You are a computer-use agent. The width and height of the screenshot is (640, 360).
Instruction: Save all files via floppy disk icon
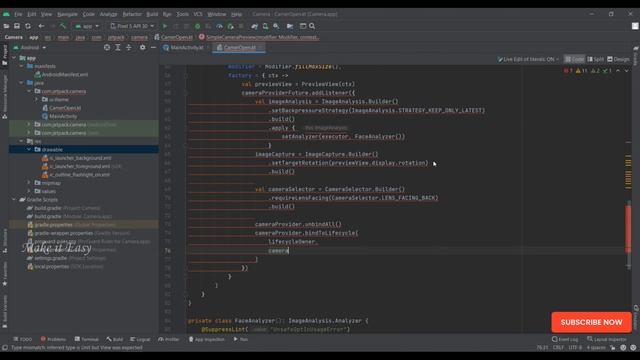pos(17,26)
